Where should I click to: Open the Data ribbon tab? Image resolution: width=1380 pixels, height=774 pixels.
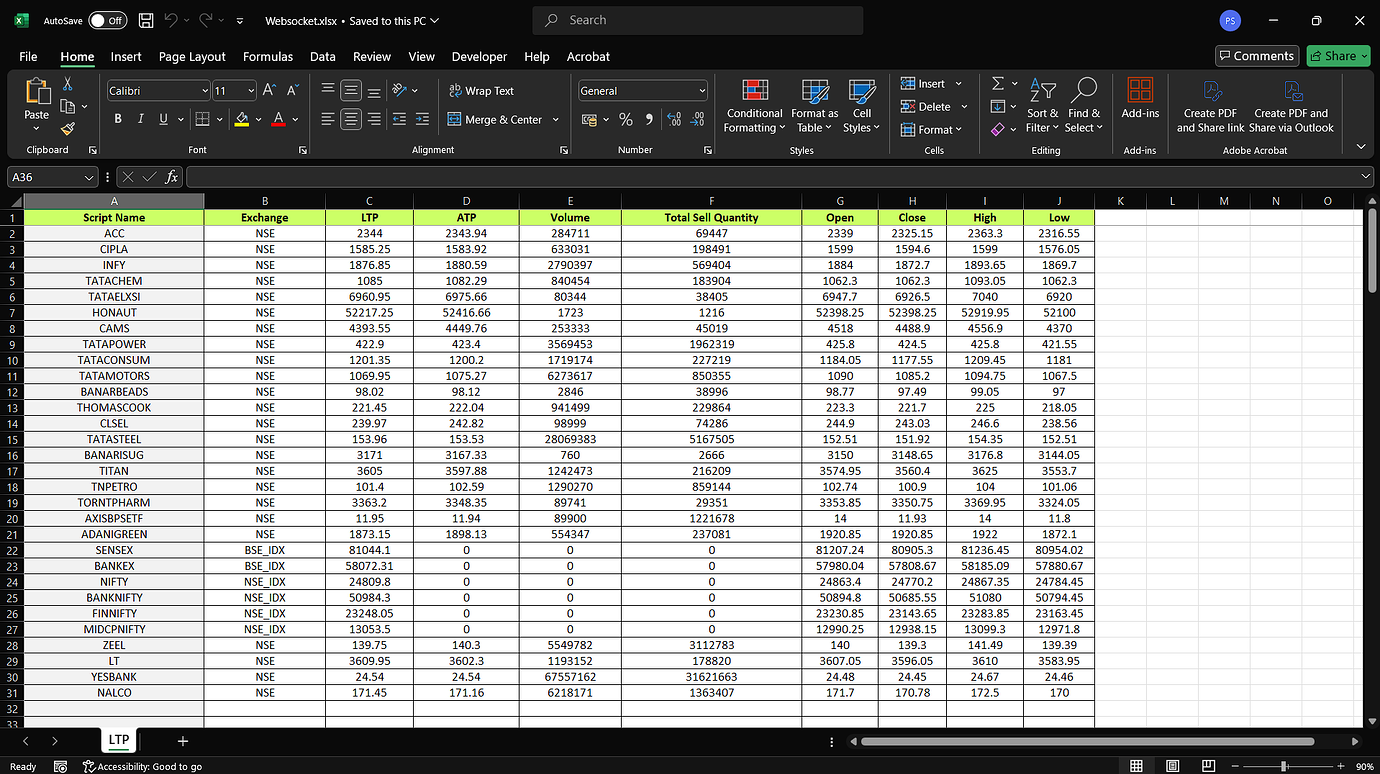tap(323, 57)
